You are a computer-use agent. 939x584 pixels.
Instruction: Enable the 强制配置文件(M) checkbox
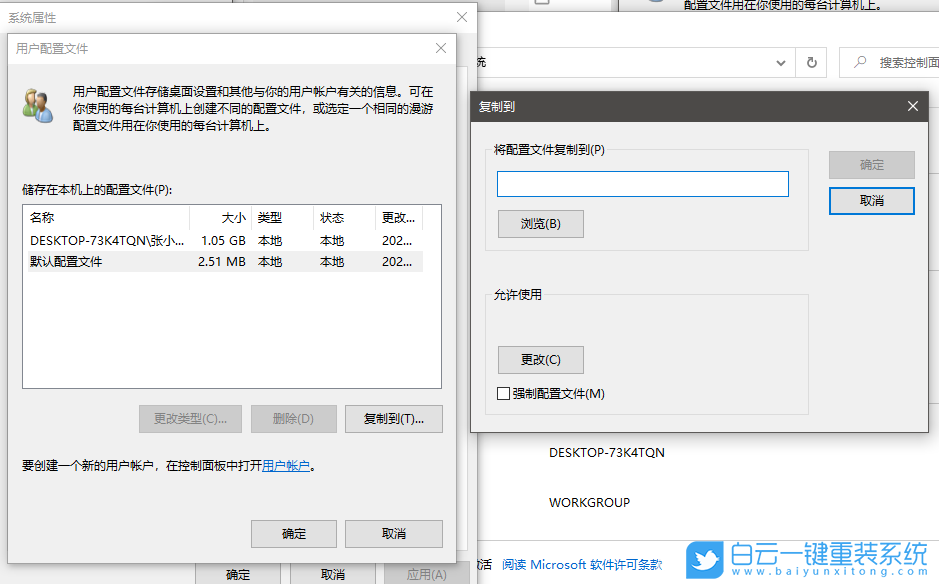click(504, 394)
